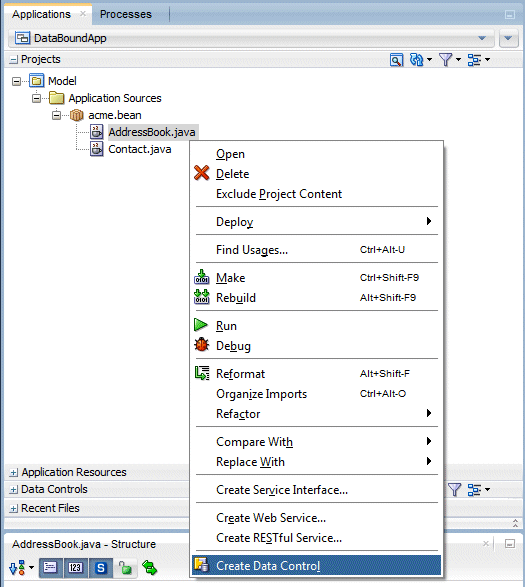Open the DataBoundApp application selector dropdown
525x587 pixels.
pyautogui.click(x=482, y=38)
